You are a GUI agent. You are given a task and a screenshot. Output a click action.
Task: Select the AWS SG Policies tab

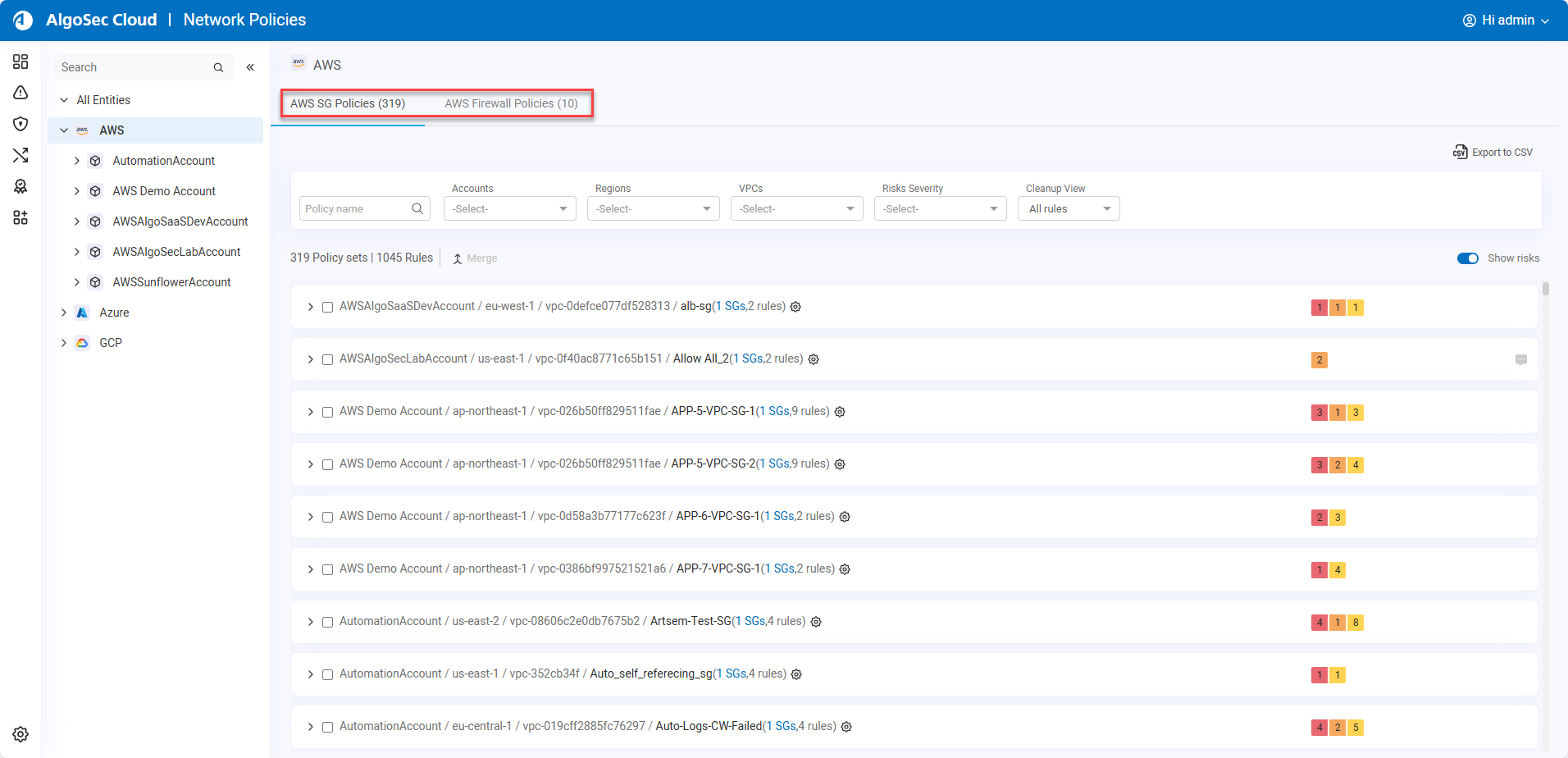point(348,103)
